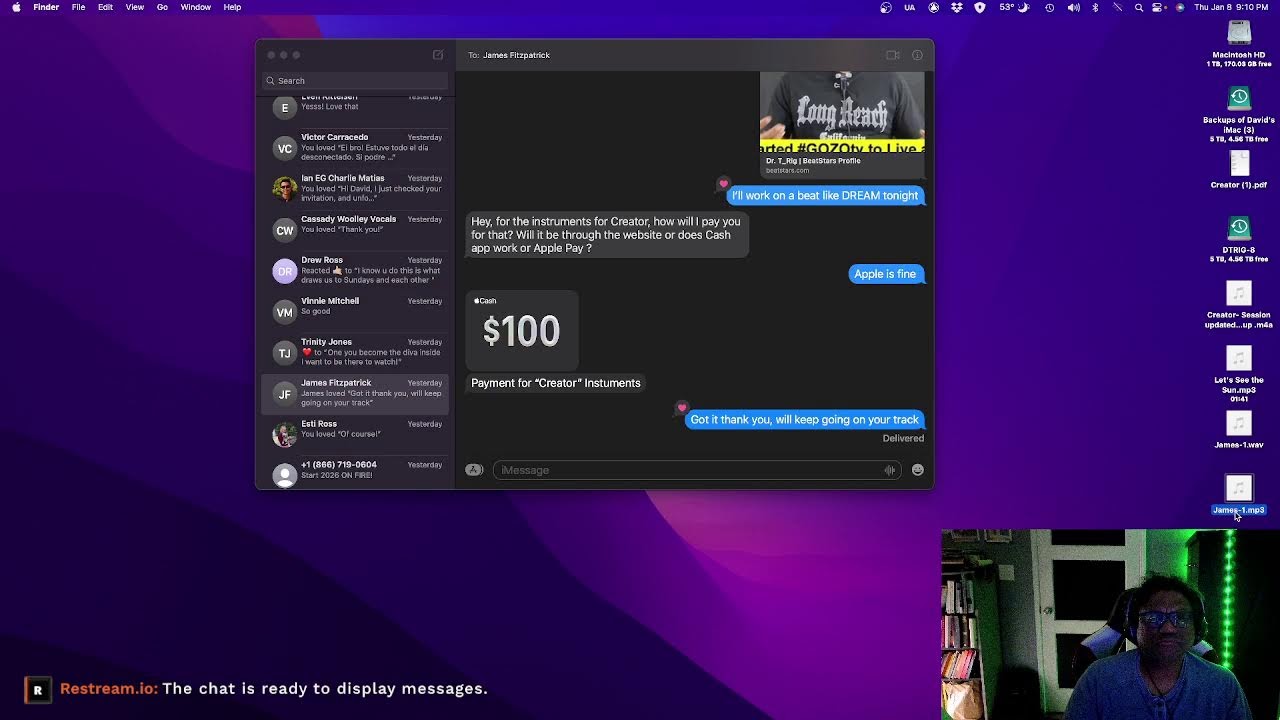Open Spotlight search
1280x720 pixels.
[1139, 7]
